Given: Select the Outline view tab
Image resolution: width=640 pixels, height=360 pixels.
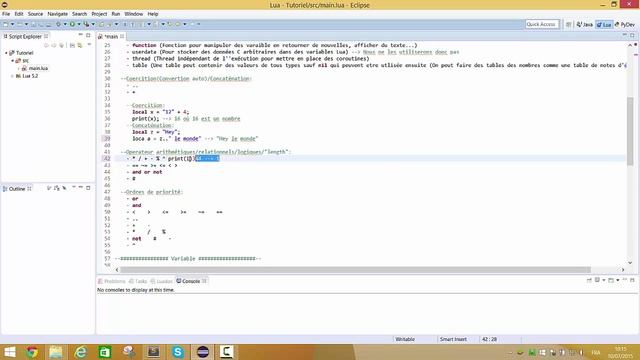Looking at the screenshot, I should coord(17,189).
